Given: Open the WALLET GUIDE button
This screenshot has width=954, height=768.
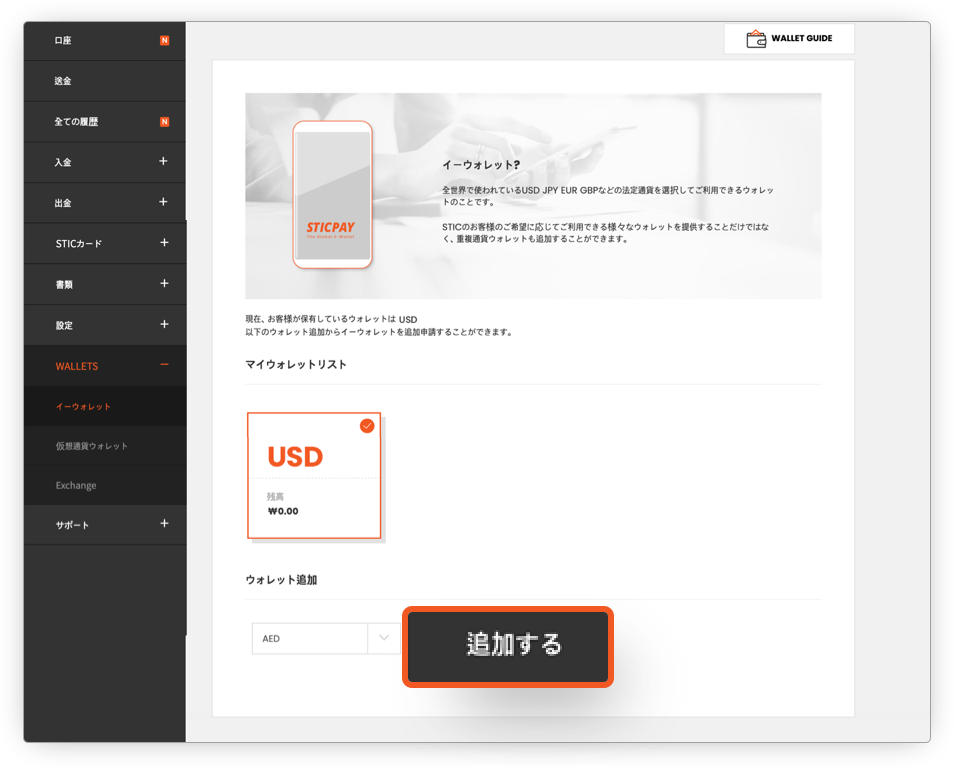Looking at the screenshot, I should [x=789, y=38].
